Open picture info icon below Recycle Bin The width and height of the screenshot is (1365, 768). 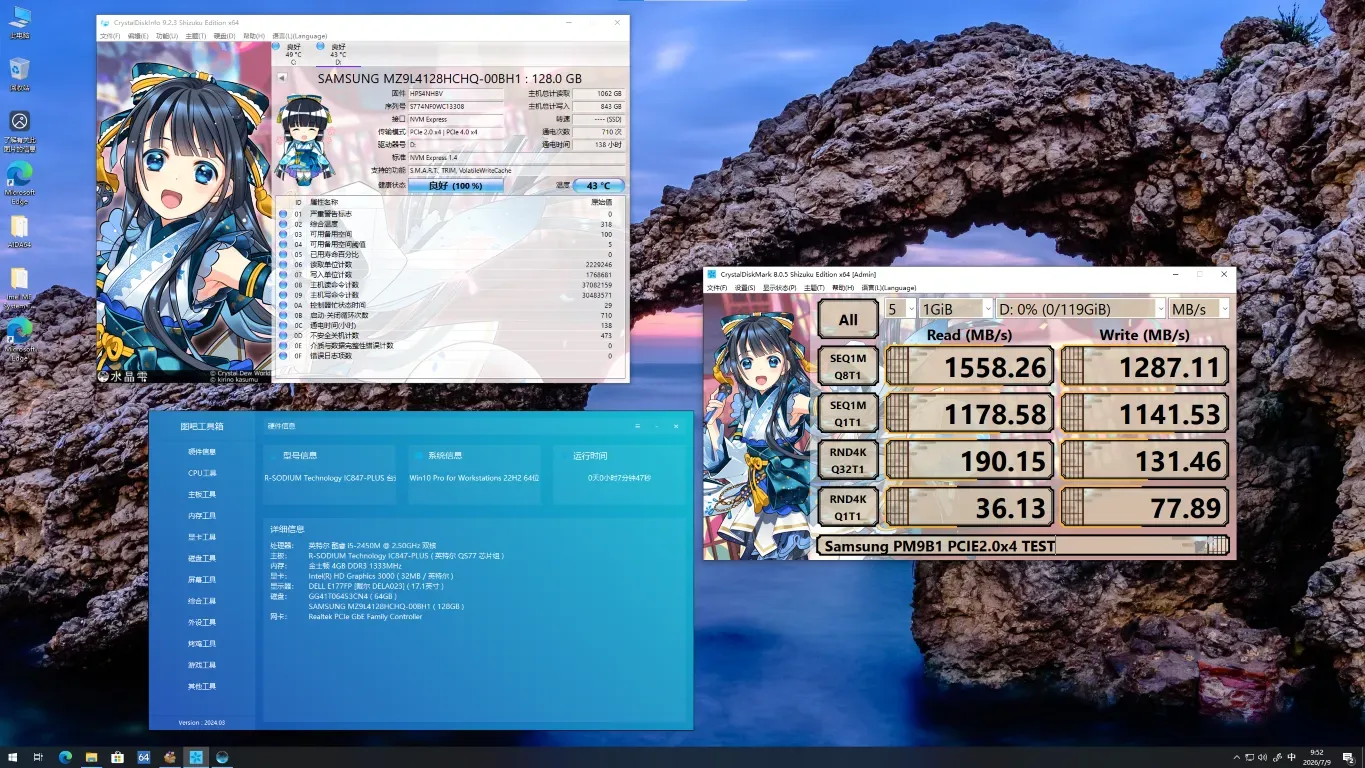[19, 130]
